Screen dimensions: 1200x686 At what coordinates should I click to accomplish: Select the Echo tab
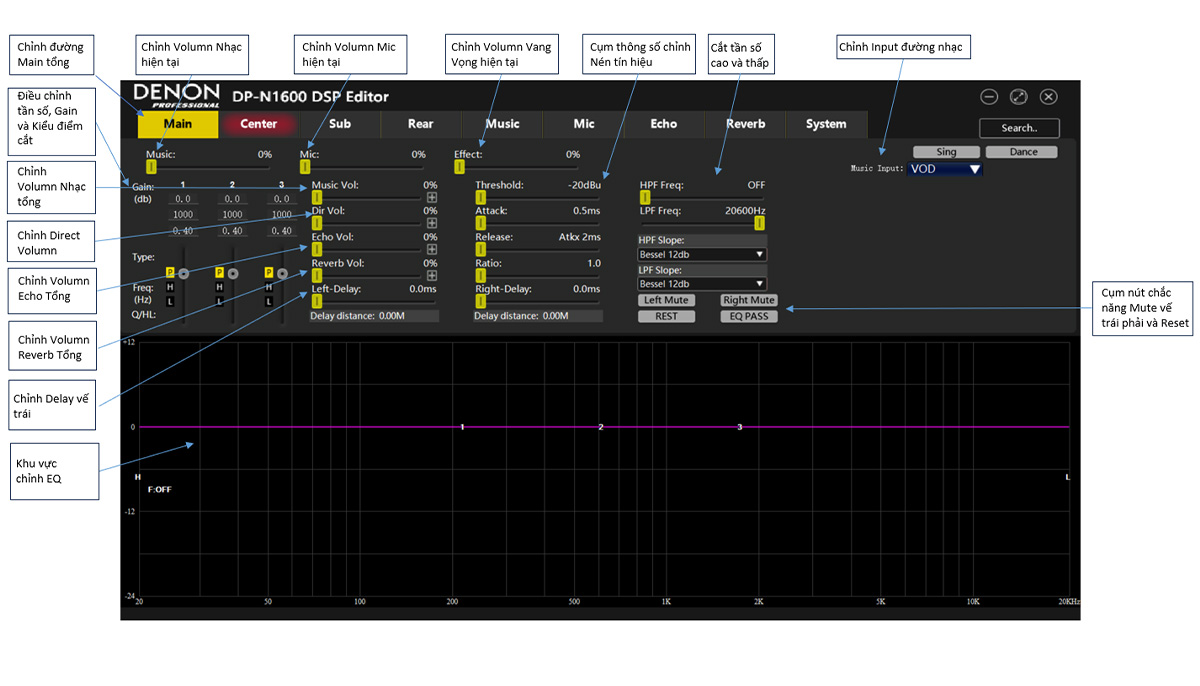point(664,124)
